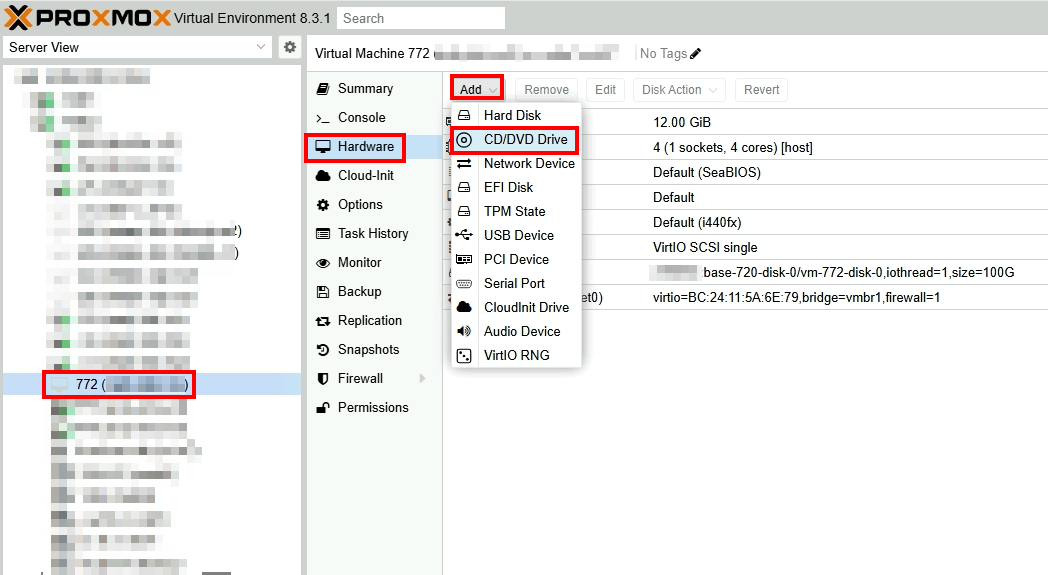Select the Default (SeaBIOS) value
This screenshot has height=575, width=1048.
tap(706, 172)
